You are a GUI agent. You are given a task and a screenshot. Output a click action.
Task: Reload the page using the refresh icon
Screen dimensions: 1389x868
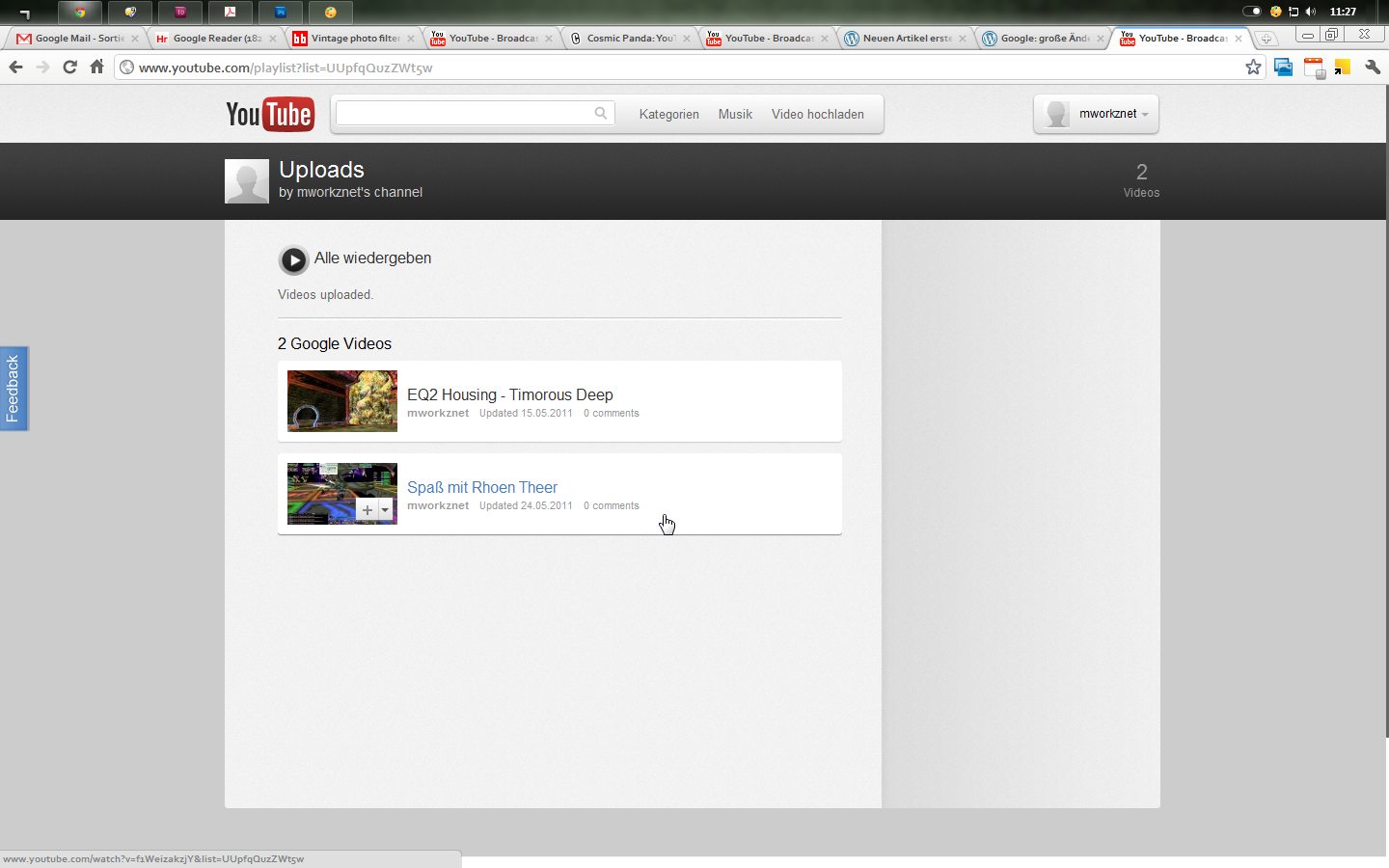[x=69, y=68]
